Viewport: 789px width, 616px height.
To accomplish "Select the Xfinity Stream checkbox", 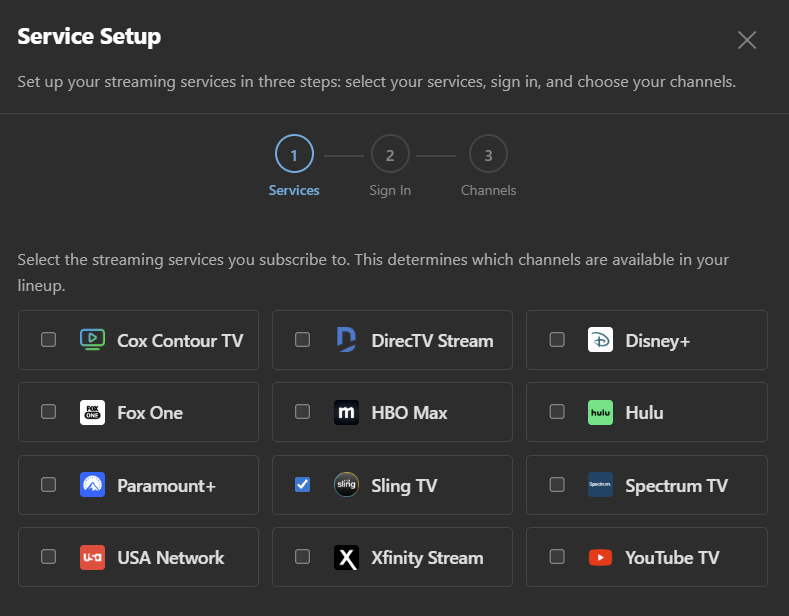I will tap(302, 557).
